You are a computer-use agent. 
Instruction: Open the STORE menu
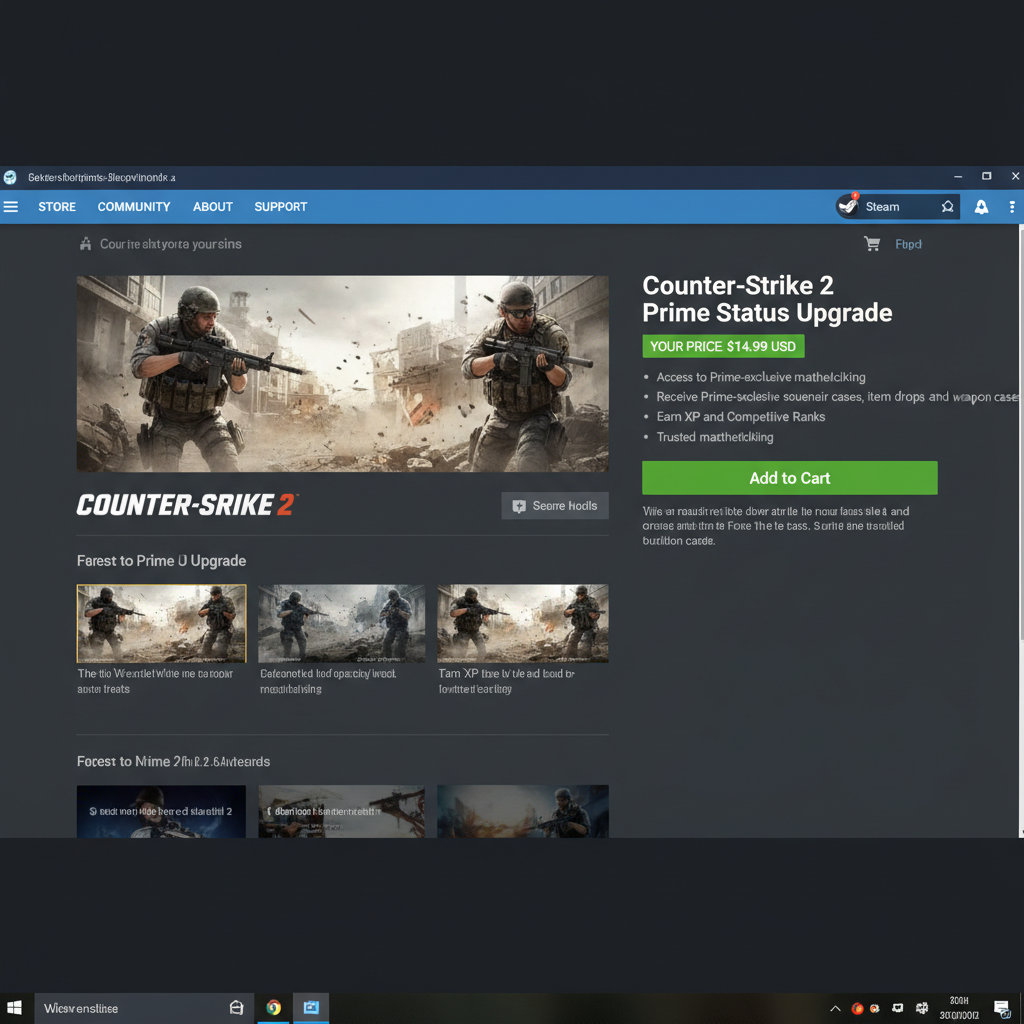coord(57,207)
